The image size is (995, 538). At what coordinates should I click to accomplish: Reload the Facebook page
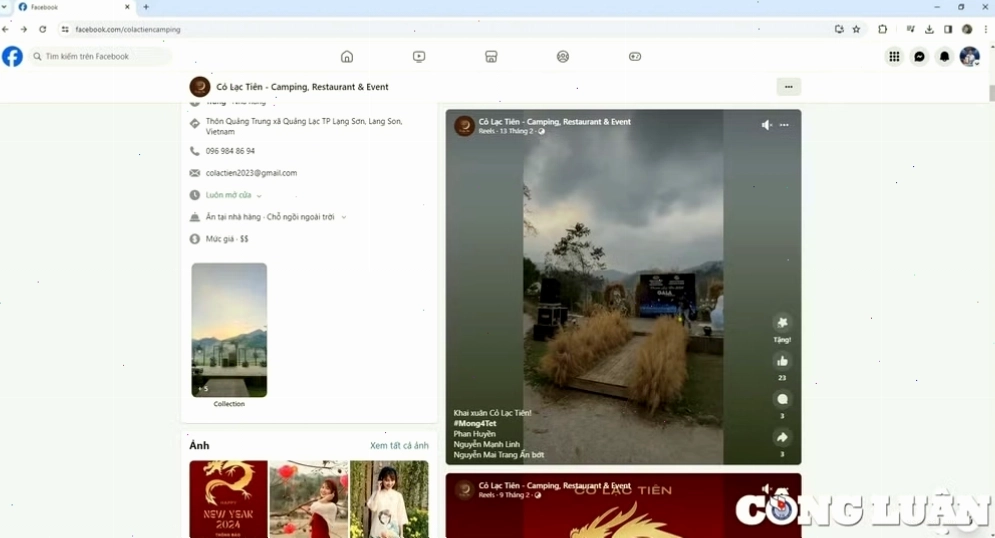point(43,29)
